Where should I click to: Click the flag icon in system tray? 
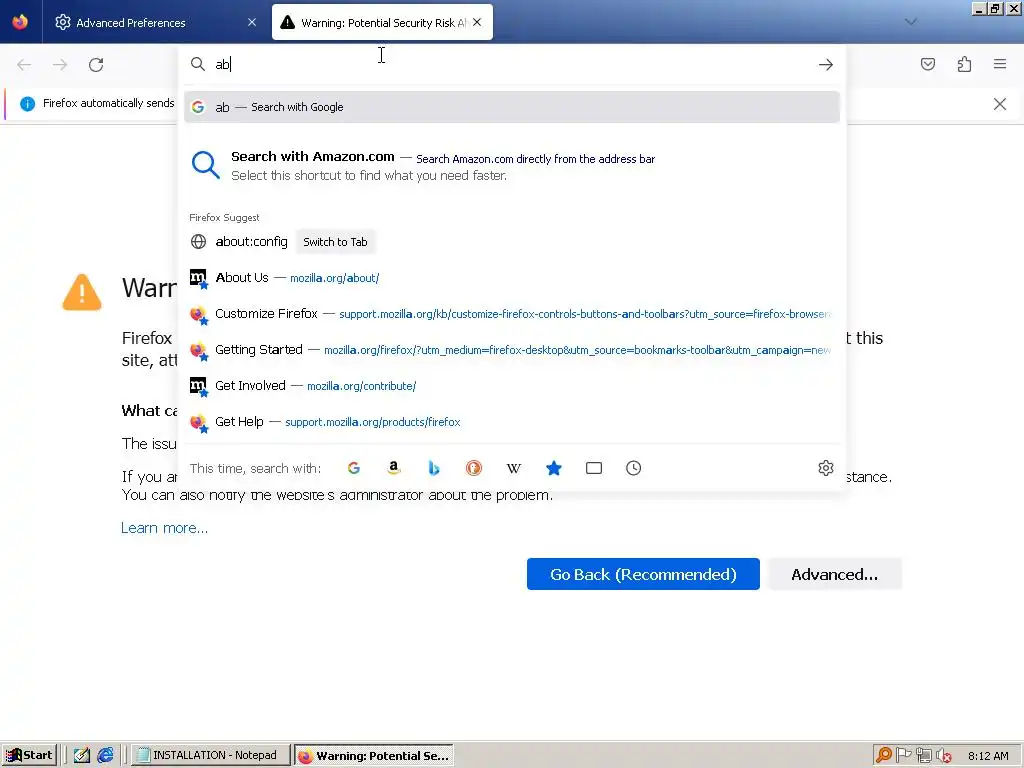(x=904, y=755)
